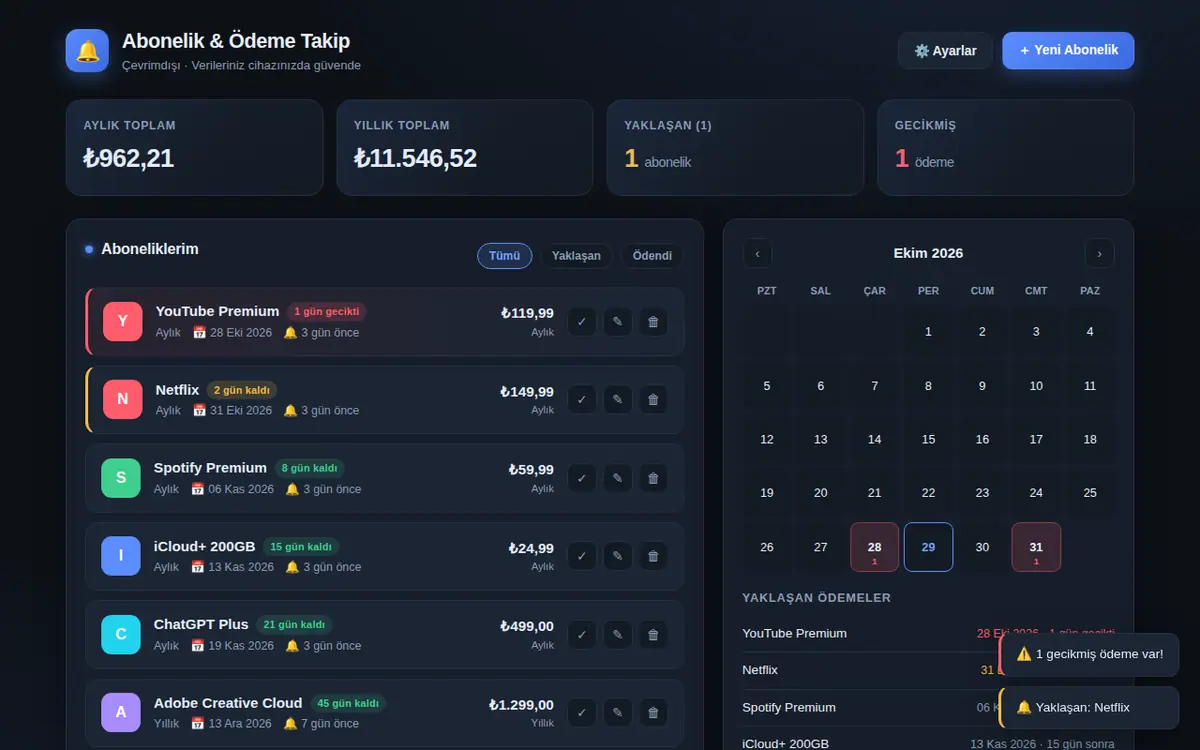This screenshot has height=750, width=1200.
Task: Click the YouTube Premium letter avatar
Action: tap(123, 321)
